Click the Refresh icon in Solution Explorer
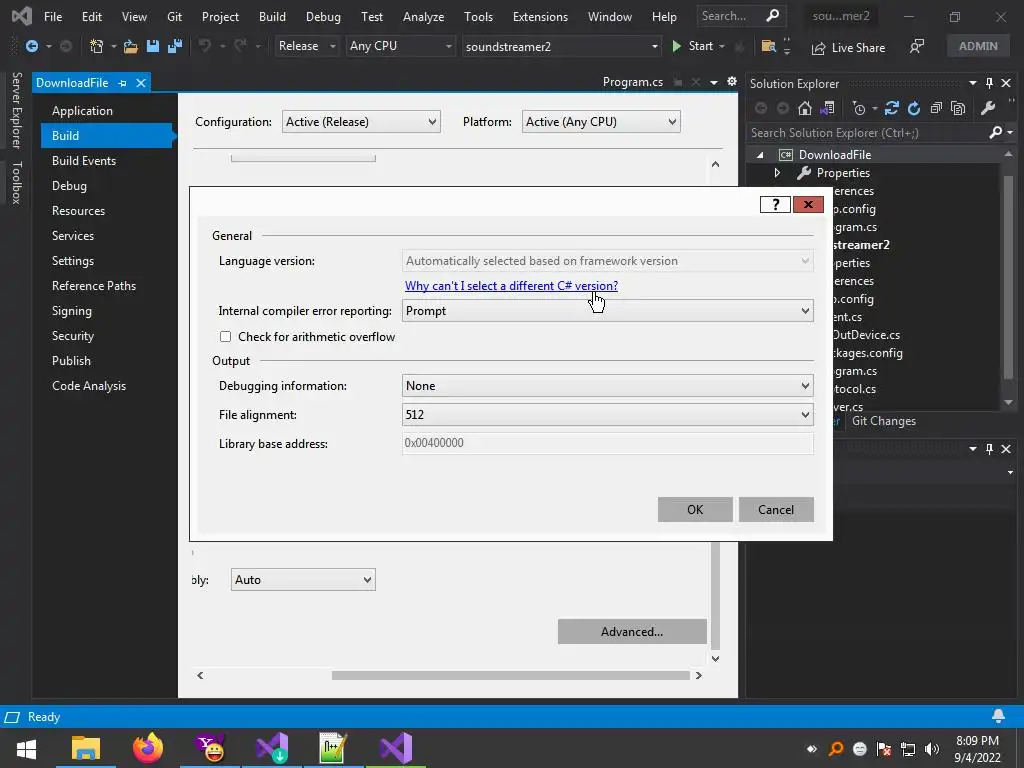1024x768 pixels. pyautogui.click(x=914, y=108)
